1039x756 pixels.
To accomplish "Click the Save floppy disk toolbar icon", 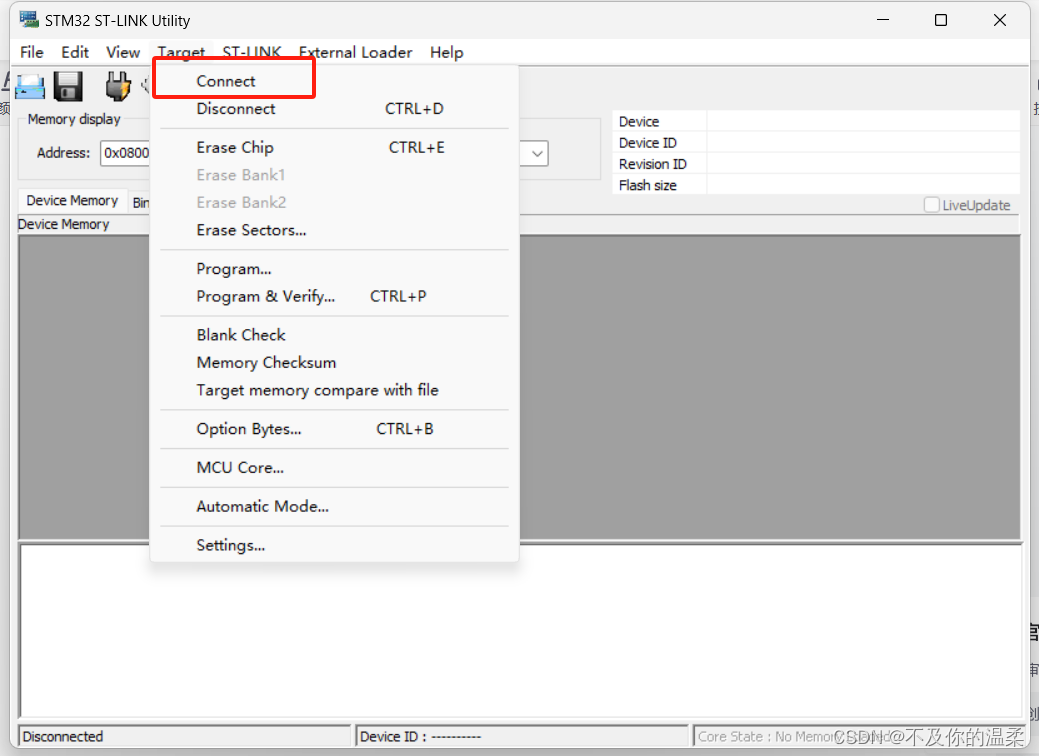I will (x=68, y=86).
